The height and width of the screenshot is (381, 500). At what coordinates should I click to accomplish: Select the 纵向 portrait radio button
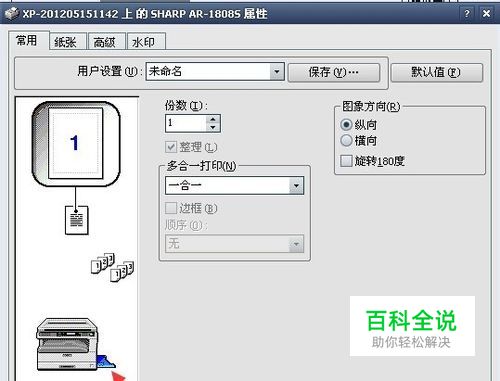click(x=346, y=125)
